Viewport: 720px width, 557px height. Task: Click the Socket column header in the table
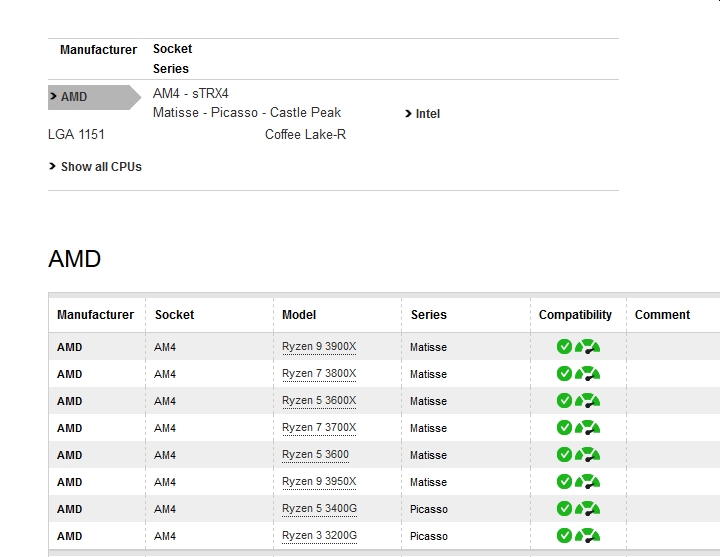[x=174, y=315]
